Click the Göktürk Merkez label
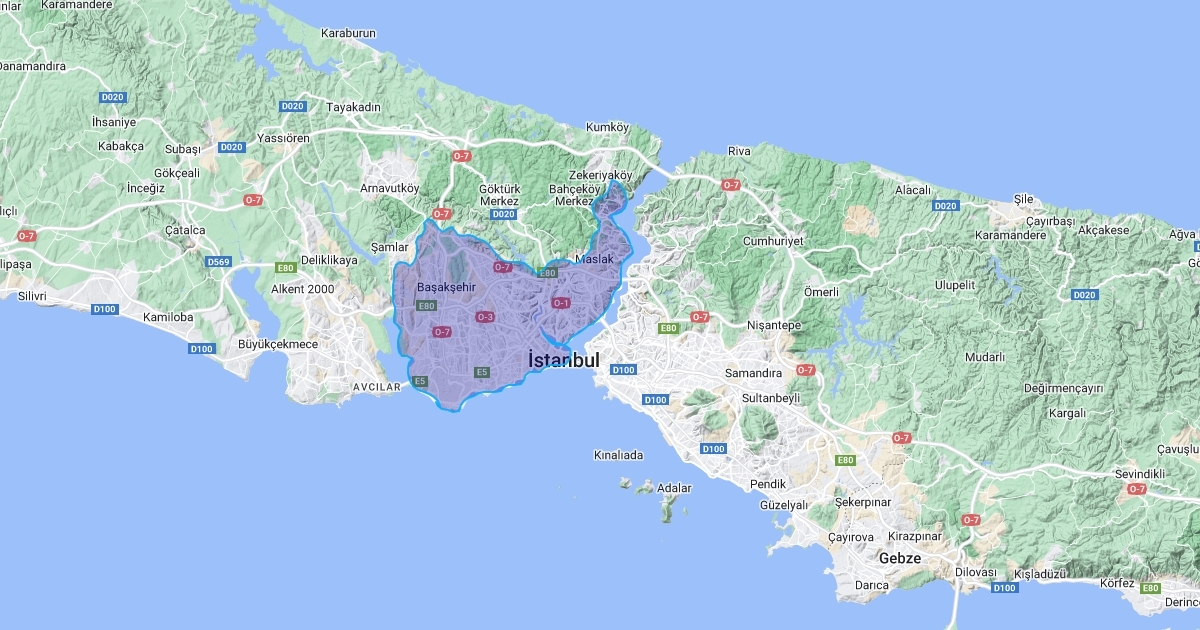1200x630 pixels. (499, 194)
